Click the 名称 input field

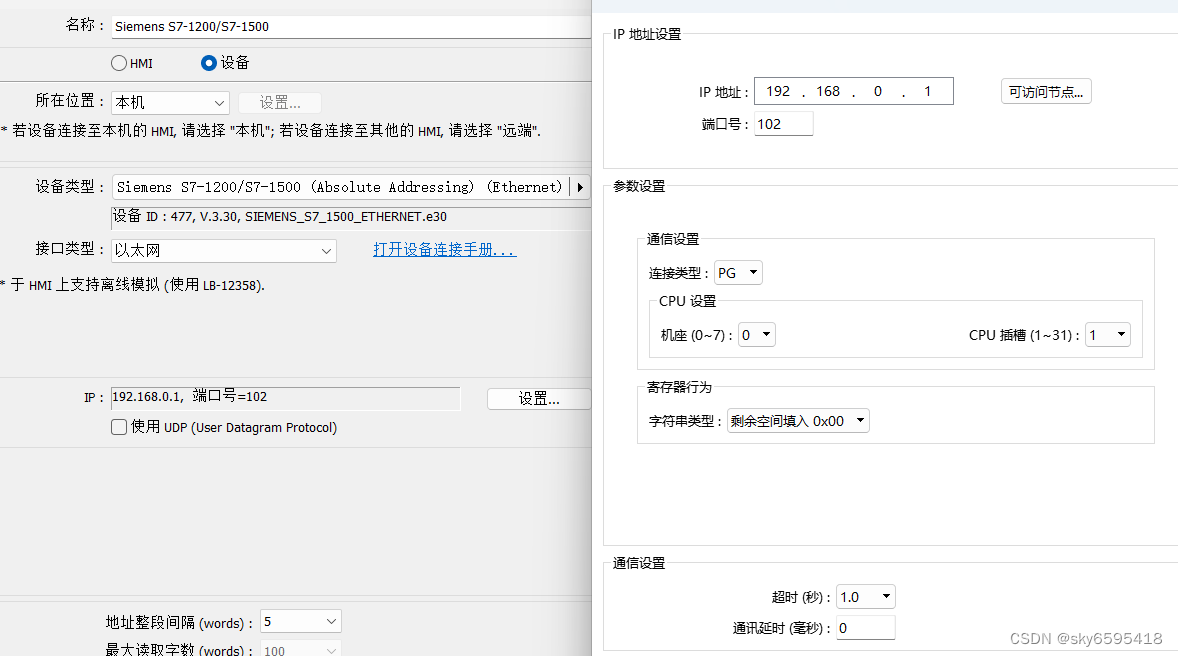coord(352,26)
